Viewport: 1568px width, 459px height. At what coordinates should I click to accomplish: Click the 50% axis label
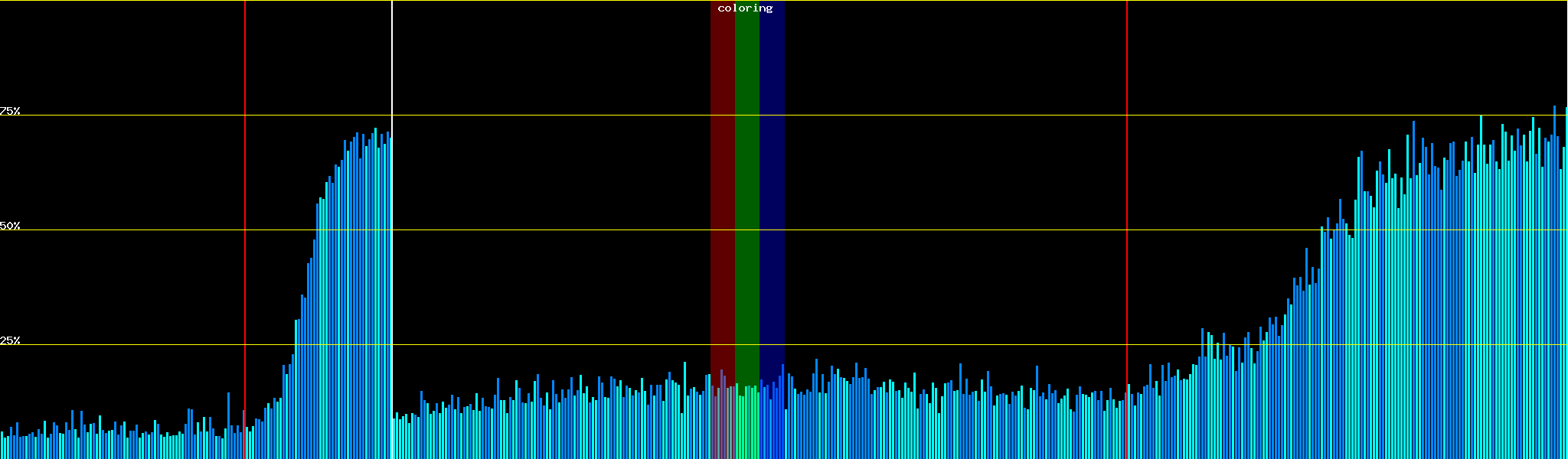pos(10,226)
